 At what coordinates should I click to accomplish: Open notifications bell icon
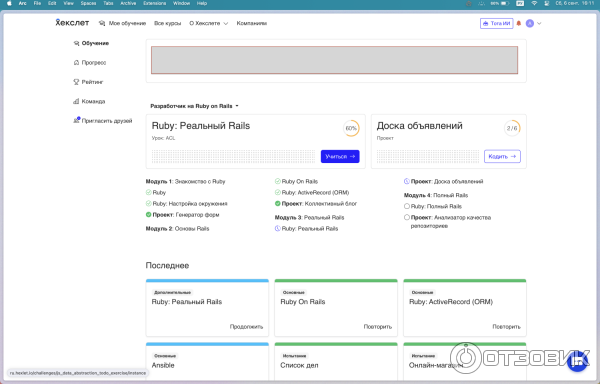(519, 23)
